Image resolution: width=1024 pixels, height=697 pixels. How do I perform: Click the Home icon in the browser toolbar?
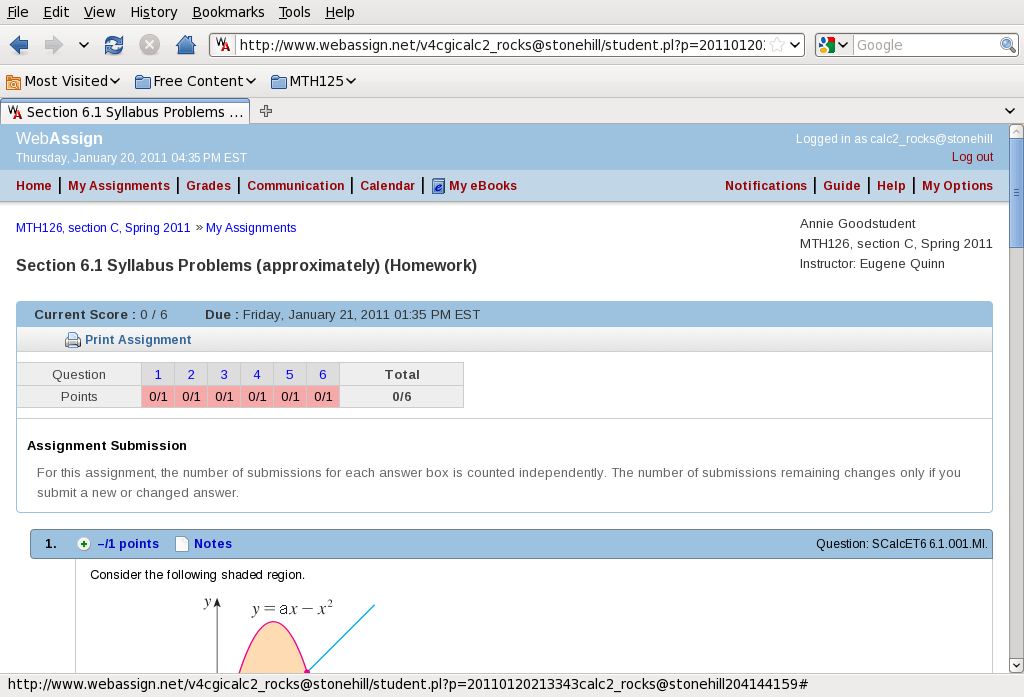pos(185,45)
